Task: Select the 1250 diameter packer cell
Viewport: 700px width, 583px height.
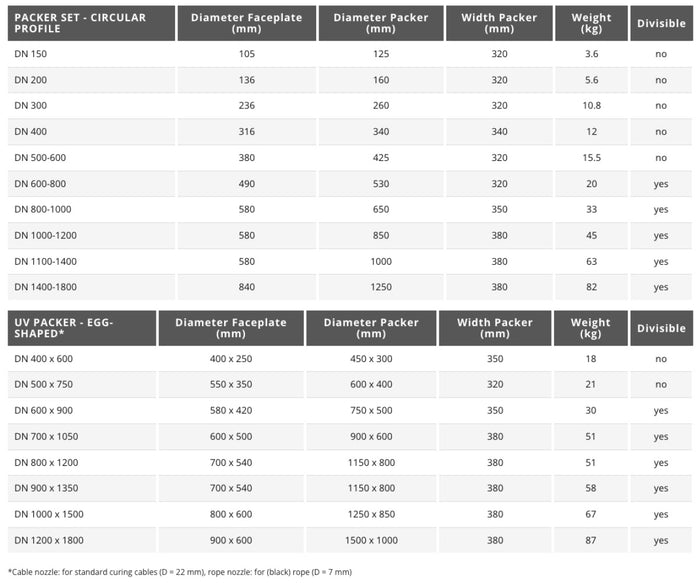Action: pyautogui.click(x=381, y=287)
